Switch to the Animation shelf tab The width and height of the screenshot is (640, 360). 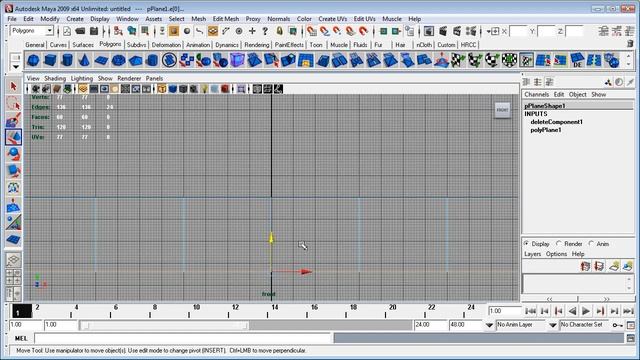pos(198,45)
